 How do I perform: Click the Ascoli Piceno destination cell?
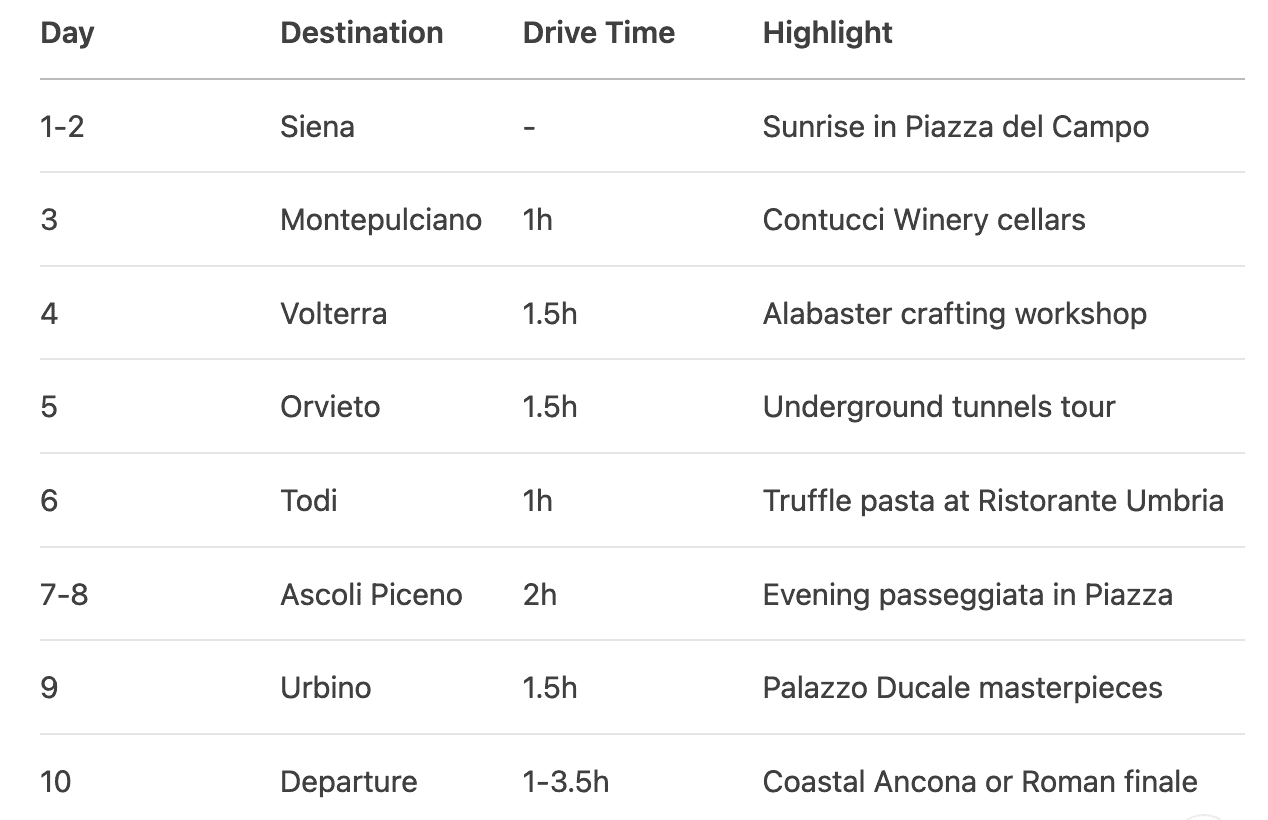click(371, 595)
